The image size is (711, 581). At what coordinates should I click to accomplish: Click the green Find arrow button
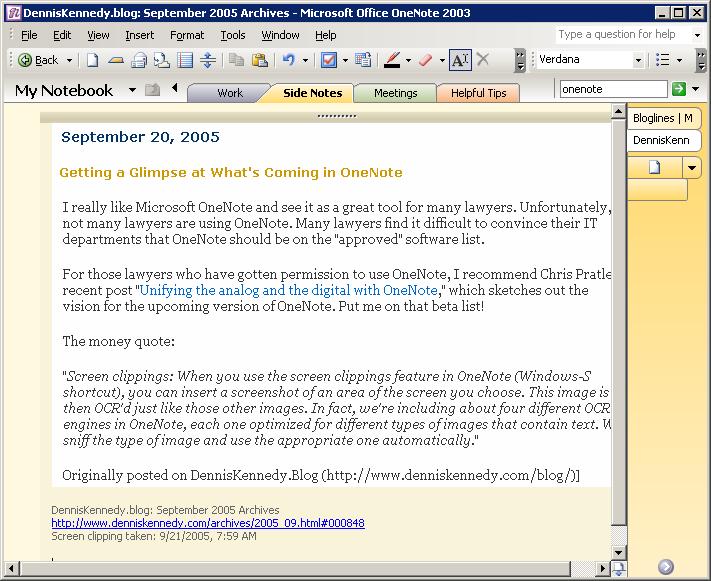pyautogui.click(x=679, y=89)
